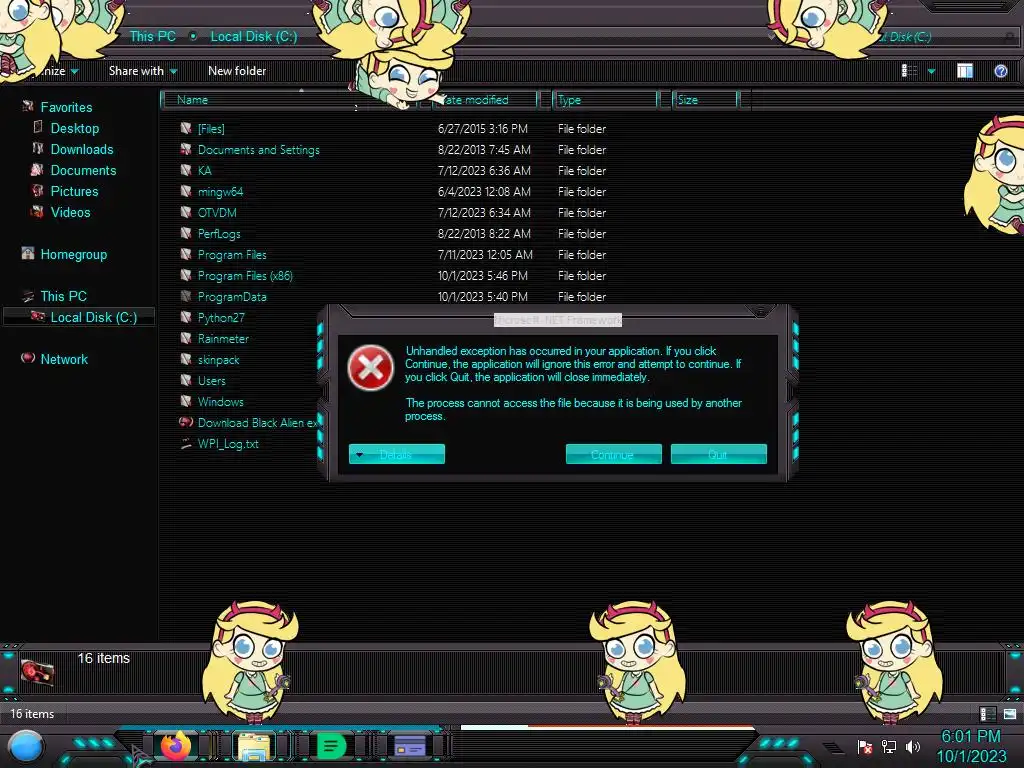Click the drive thumbnail in details pane

(x=37, y=671)
